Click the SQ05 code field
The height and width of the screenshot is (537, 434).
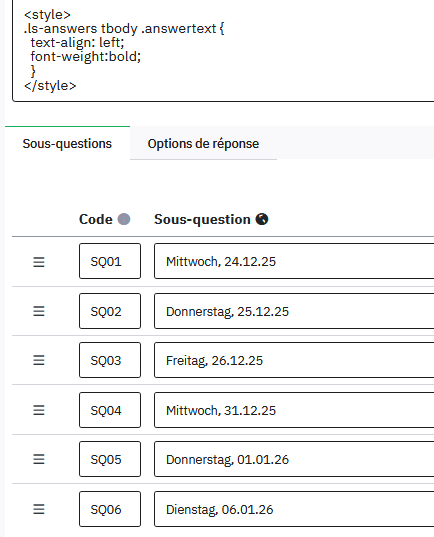pyautogui.click(x=110, y=459)
